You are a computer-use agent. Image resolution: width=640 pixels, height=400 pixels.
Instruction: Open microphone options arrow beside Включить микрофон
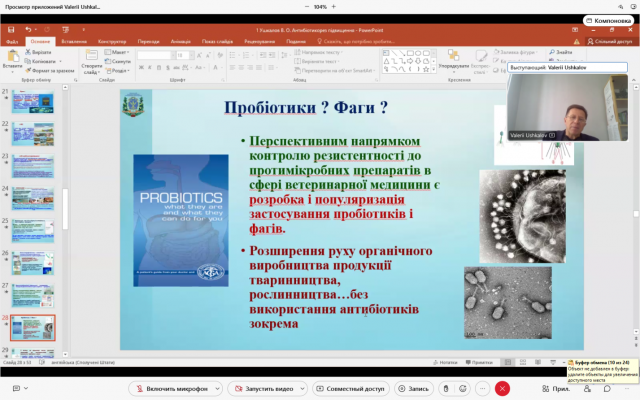(x=218, y=389)
